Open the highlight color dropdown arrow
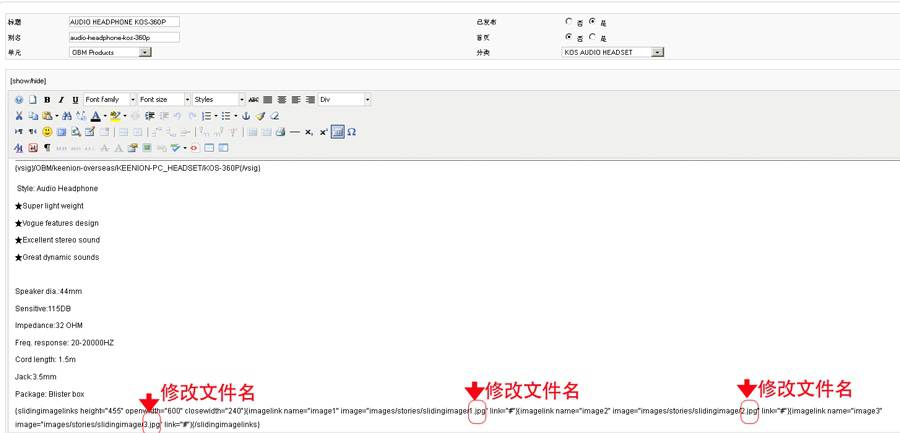Image resolution: width=900 pixels, height=433 pixels. tap(125, 116)
